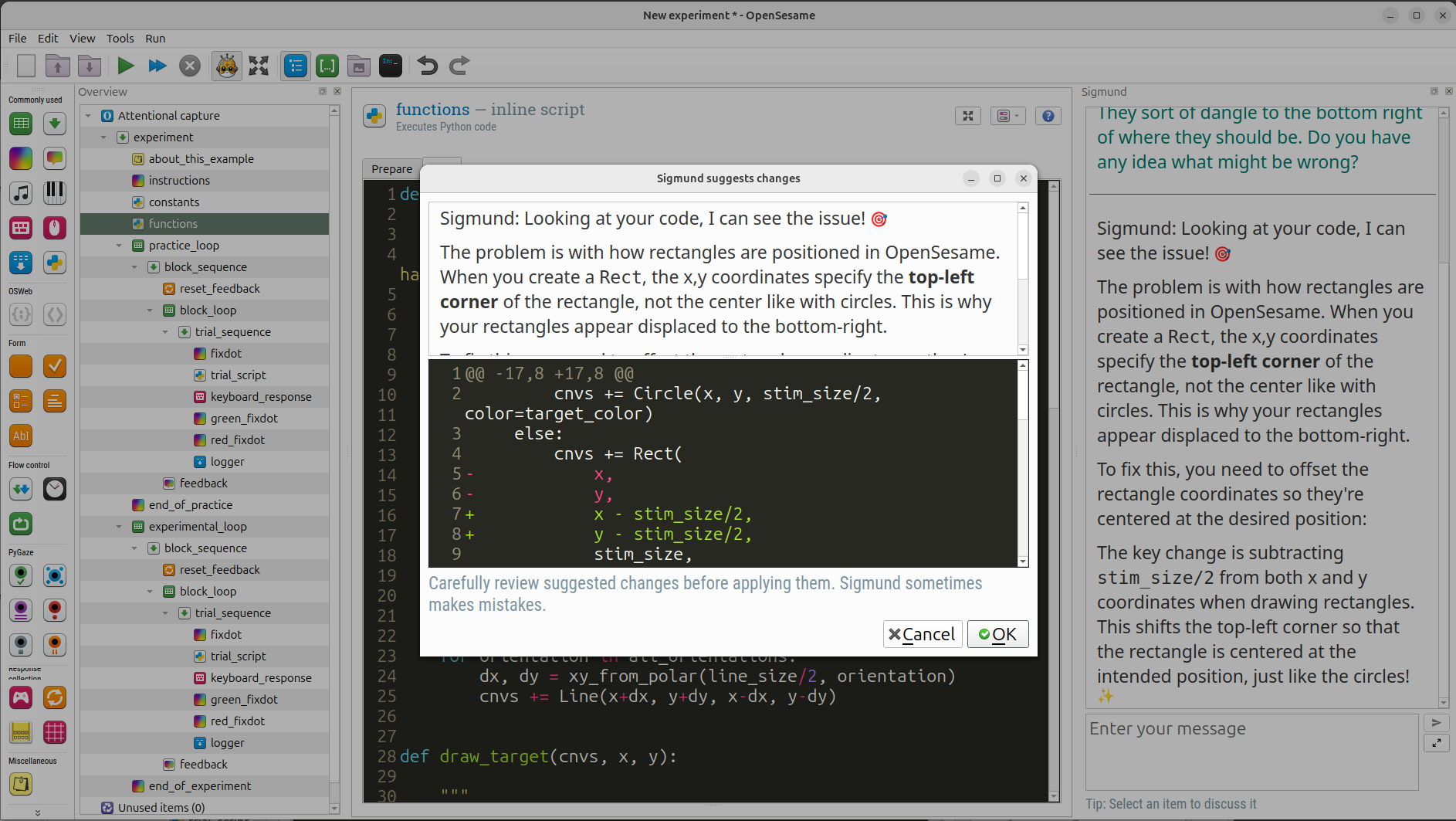Screen dimensions: 1456x821
Task: Click the New experiment toolbar icon
Action: [26, 66]
